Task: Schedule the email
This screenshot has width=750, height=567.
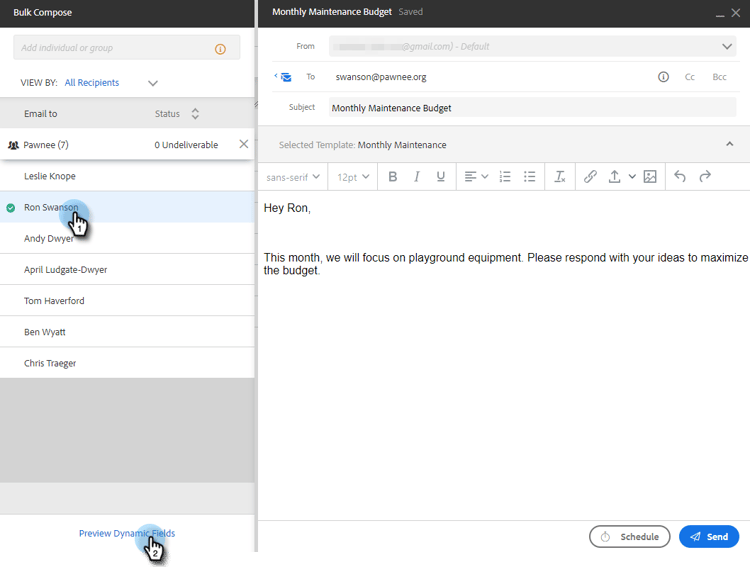Action: pyautogui.click(x=629, y=536)
